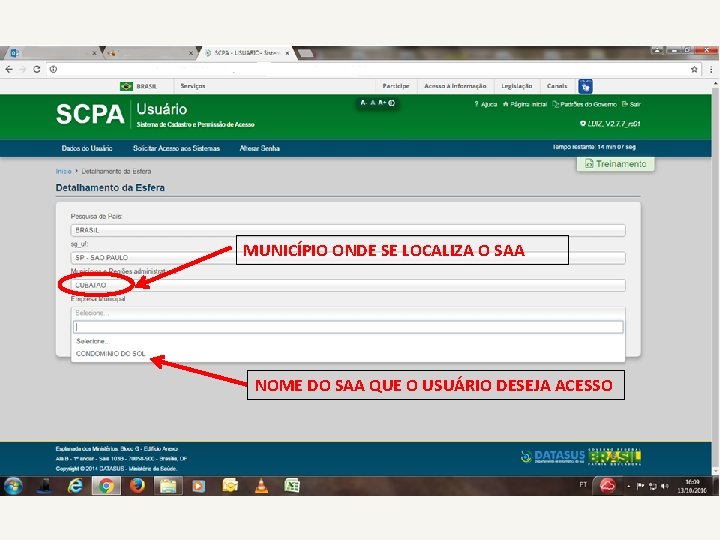Open Firefox from the taskbar
The width and height of the screenshot is (720, 540).
pyautogui.click(x=137, y=486)
